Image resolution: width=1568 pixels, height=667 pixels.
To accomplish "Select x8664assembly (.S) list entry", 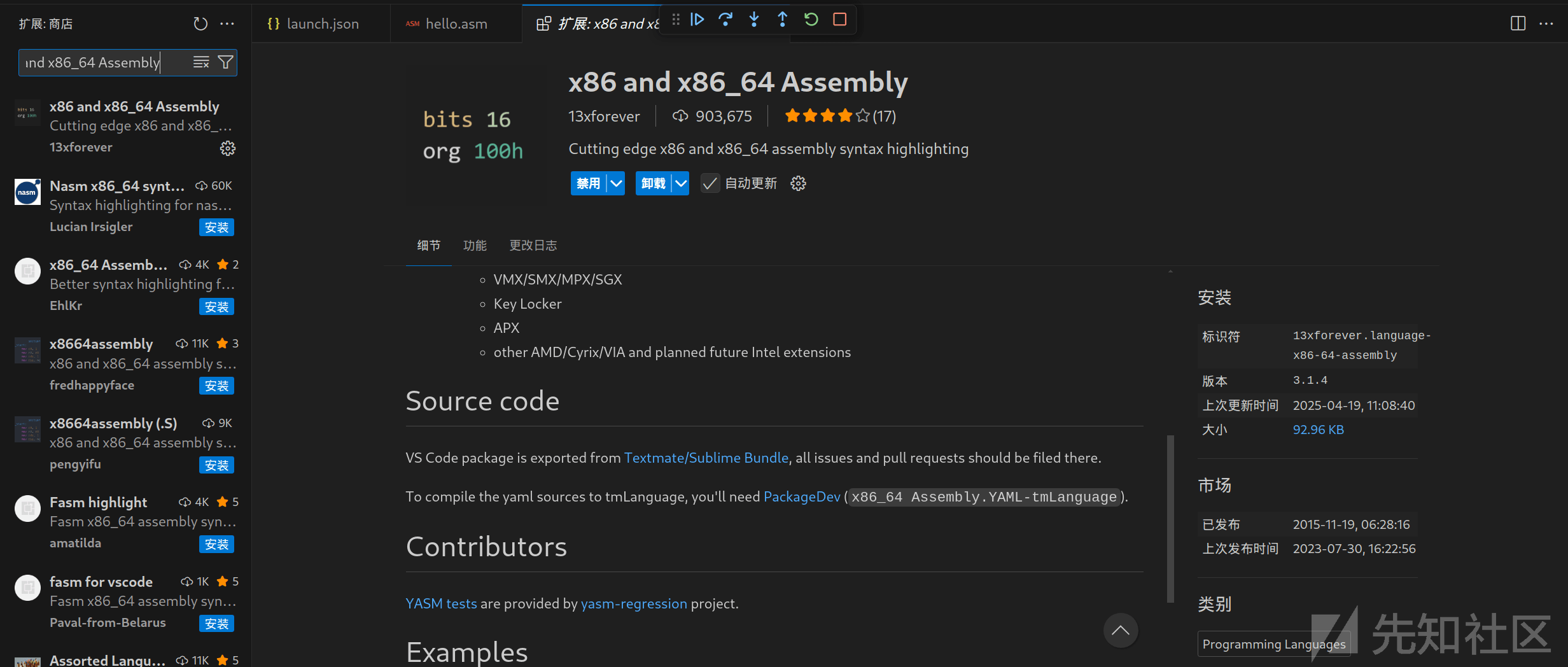I will click(126, 444).
